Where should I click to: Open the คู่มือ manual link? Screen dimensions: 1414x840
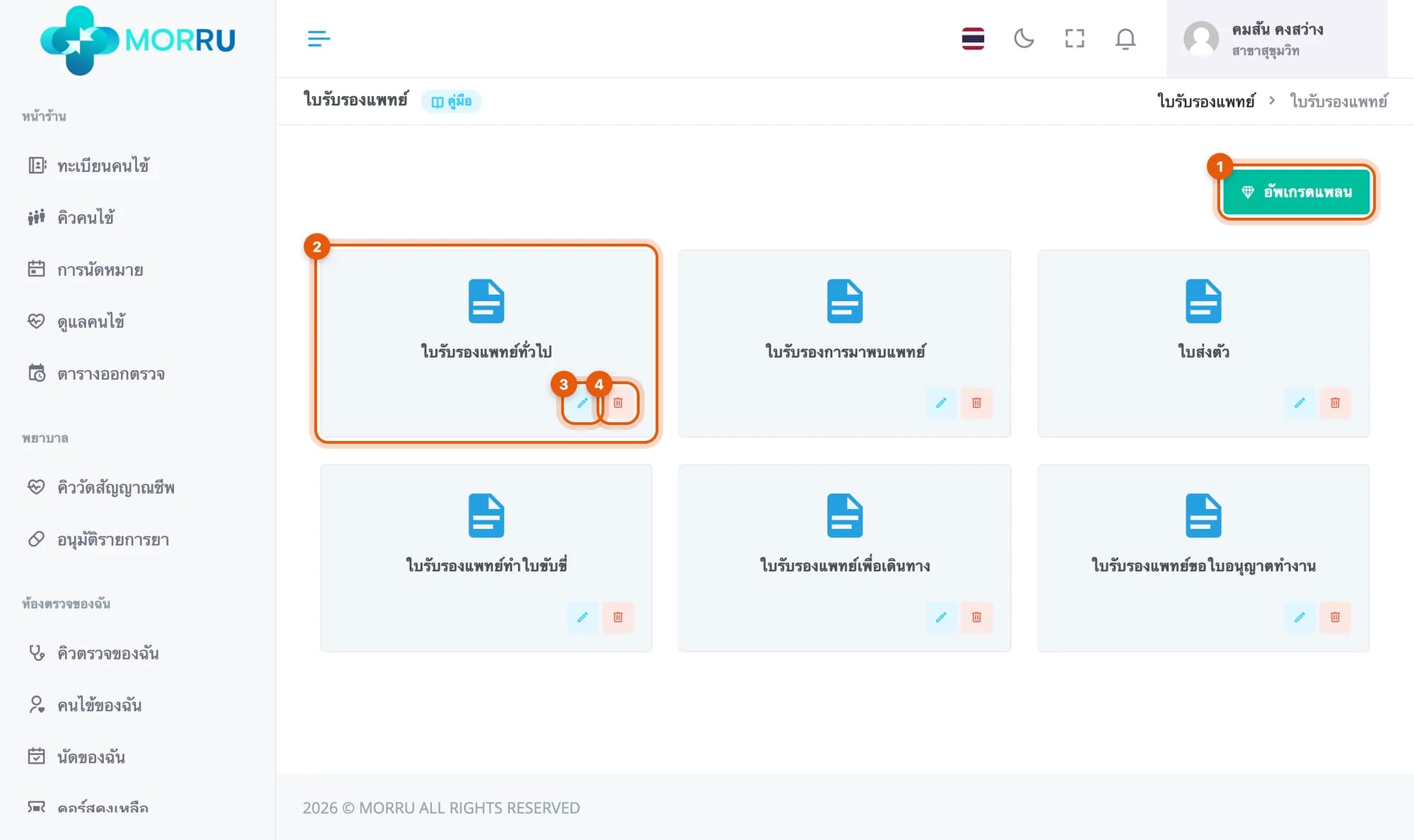[451, 101]
